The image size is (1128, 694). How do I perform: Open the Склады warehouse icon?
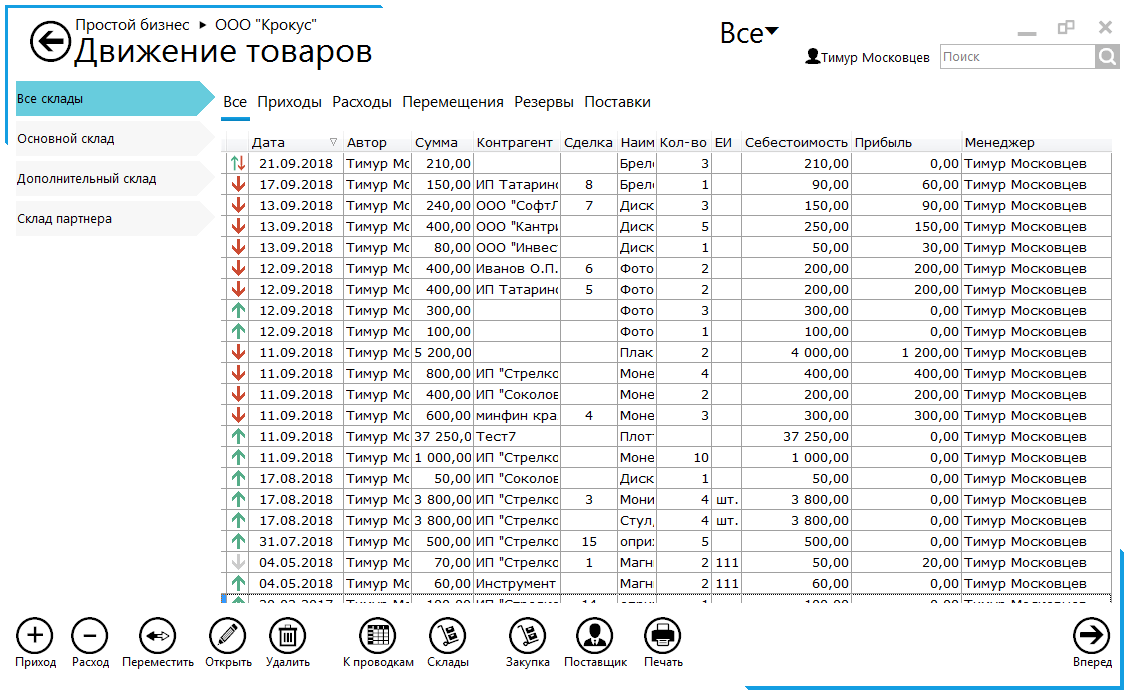point(447,635)
